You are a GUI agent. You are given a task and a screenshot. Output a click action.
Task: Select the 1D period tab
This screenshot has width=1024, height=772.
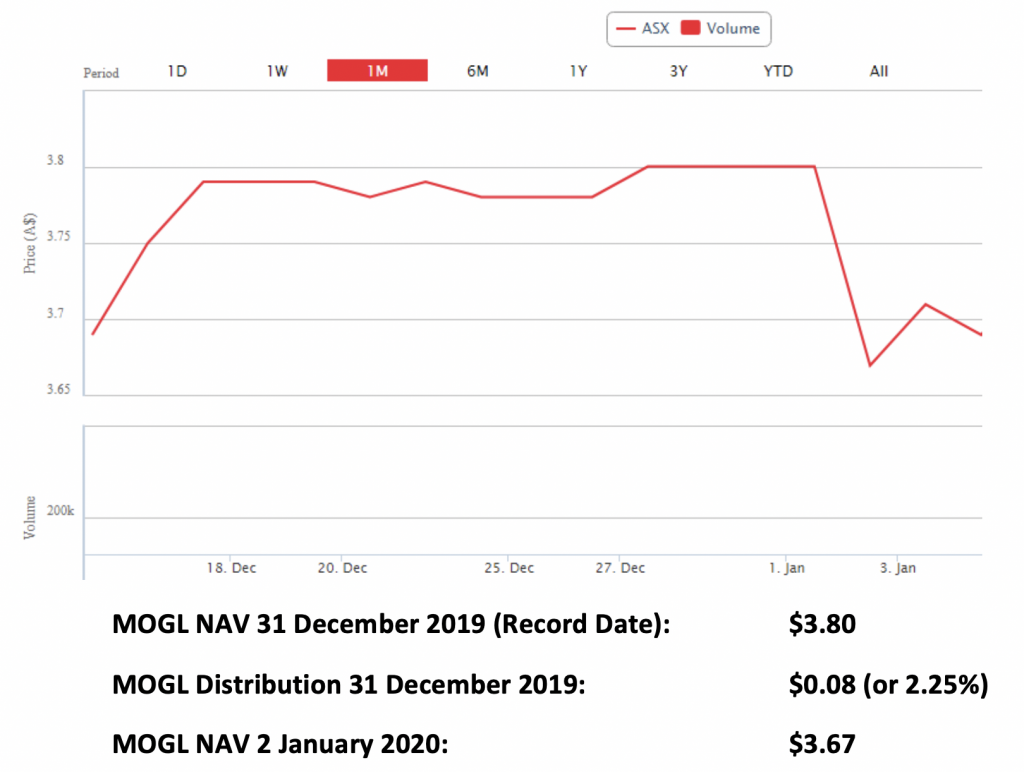coord(177,71)
